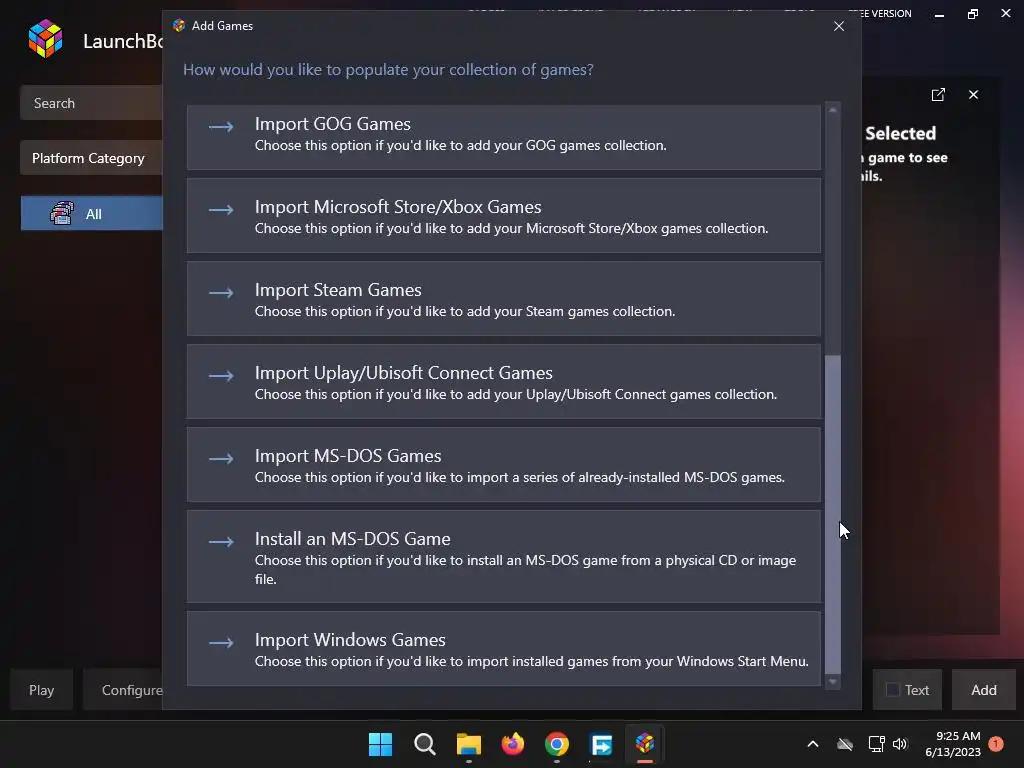Click arrow icon beside Import Uplay/Ubisoft Connect Games

[x=221, y=376]
